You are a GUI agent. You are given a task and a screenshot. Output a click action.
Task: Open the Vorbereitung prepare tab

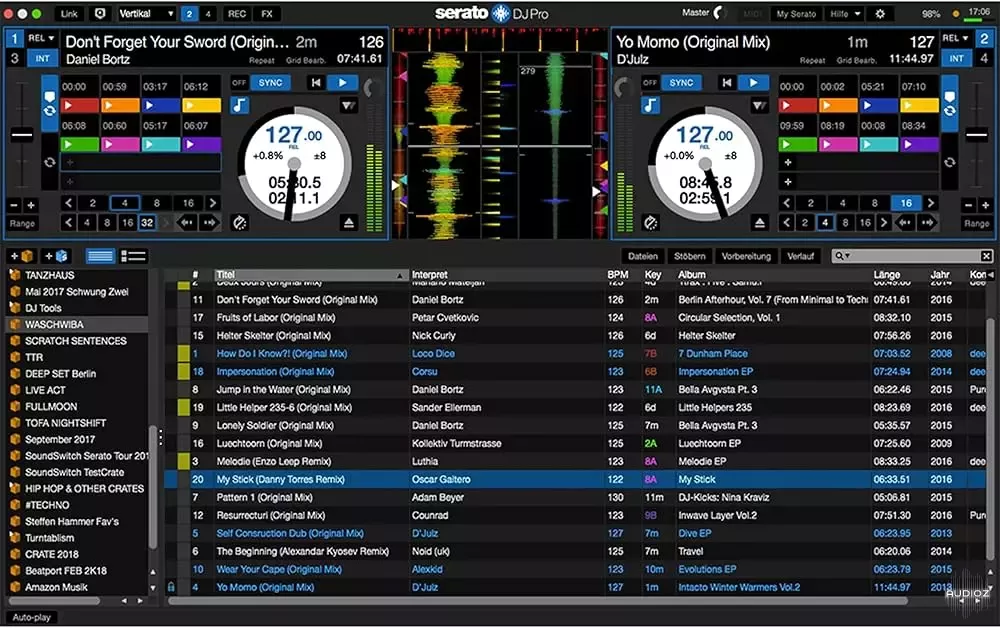coord(746,256)
